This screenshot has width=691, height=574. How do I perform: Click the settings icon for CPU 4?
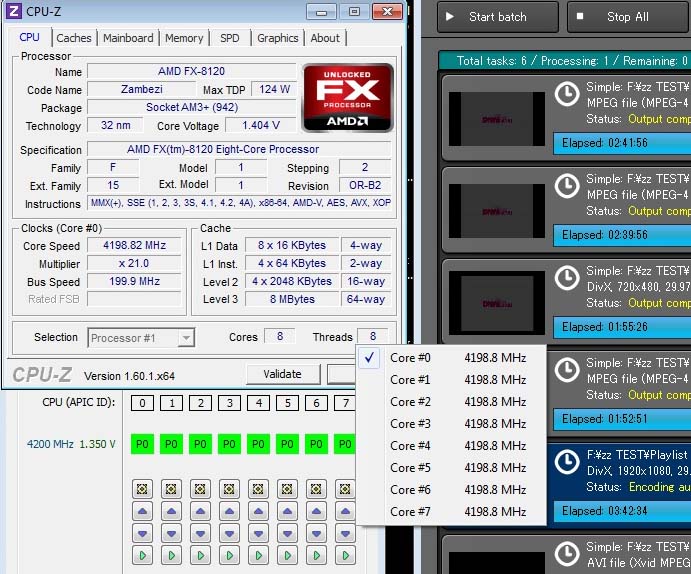(x=258, y=489)
